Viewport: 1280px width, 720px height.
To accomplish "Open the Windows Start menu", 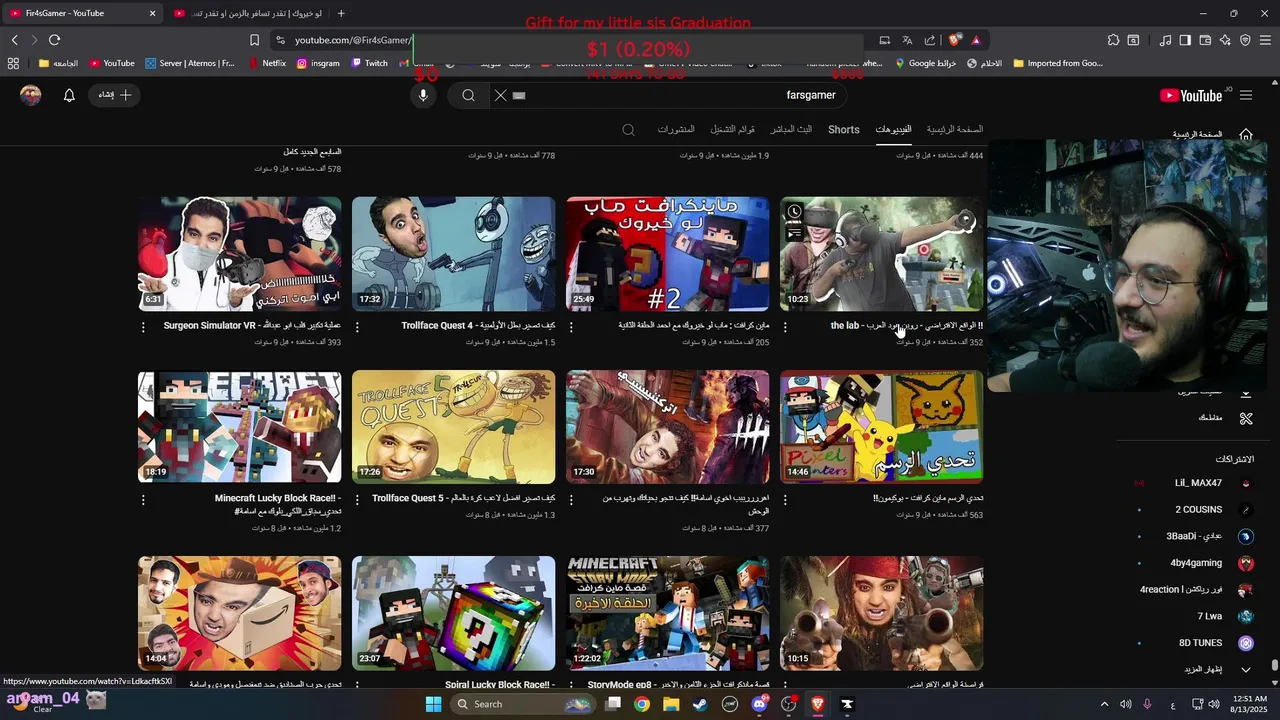I will [x=433, y=704].
